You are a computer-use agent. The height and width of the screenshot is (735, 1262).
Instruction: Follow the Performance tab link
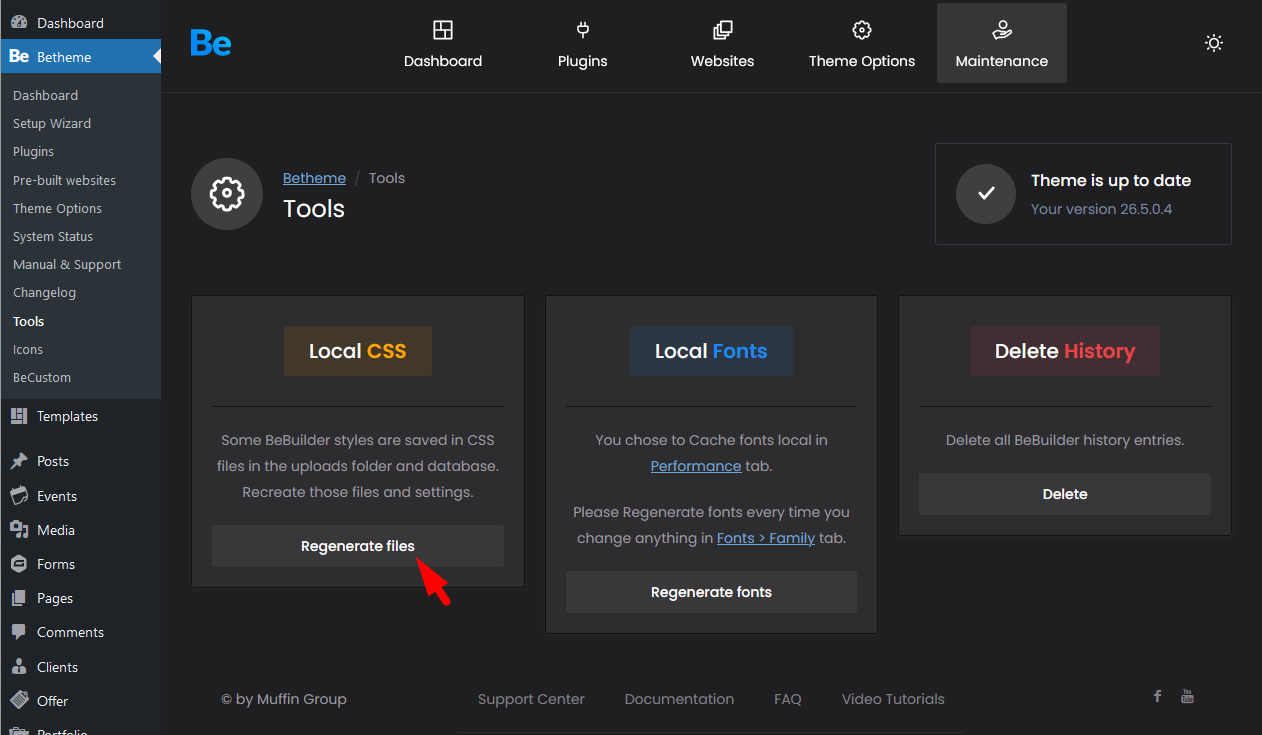point(695,466)
